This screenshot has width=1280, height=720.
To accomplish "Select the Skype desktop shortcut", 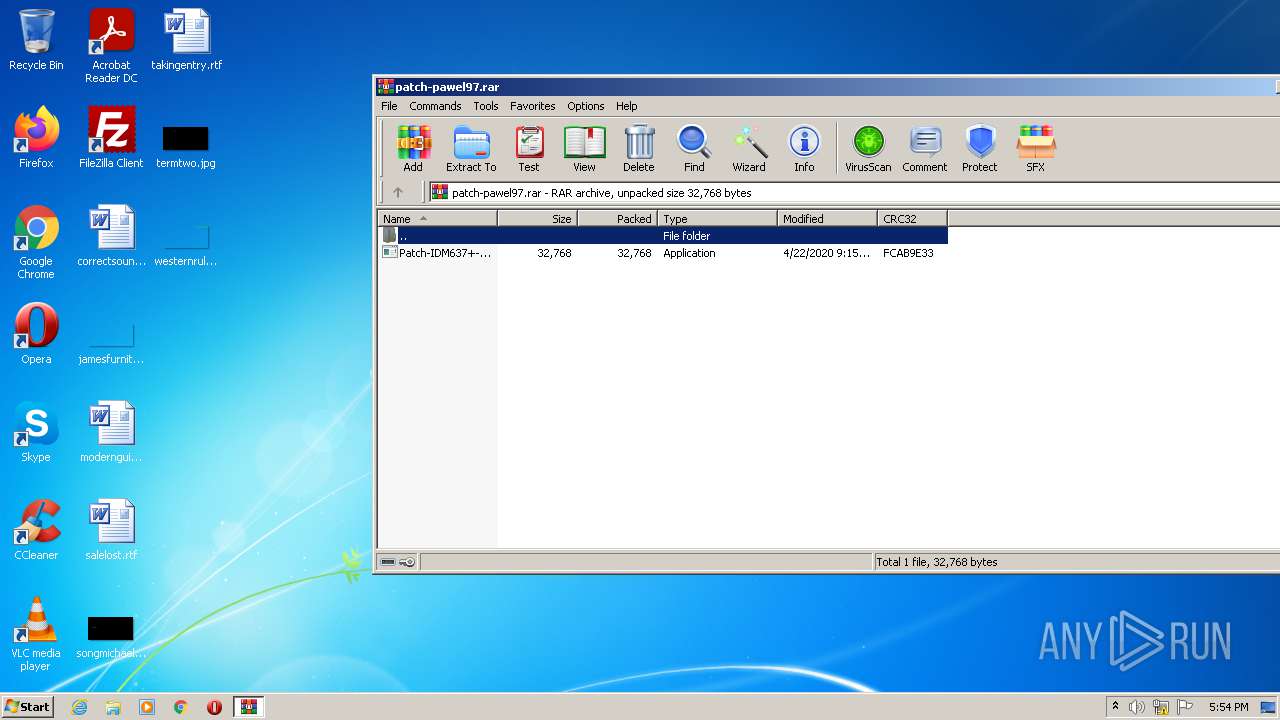I will click(36, 432).
